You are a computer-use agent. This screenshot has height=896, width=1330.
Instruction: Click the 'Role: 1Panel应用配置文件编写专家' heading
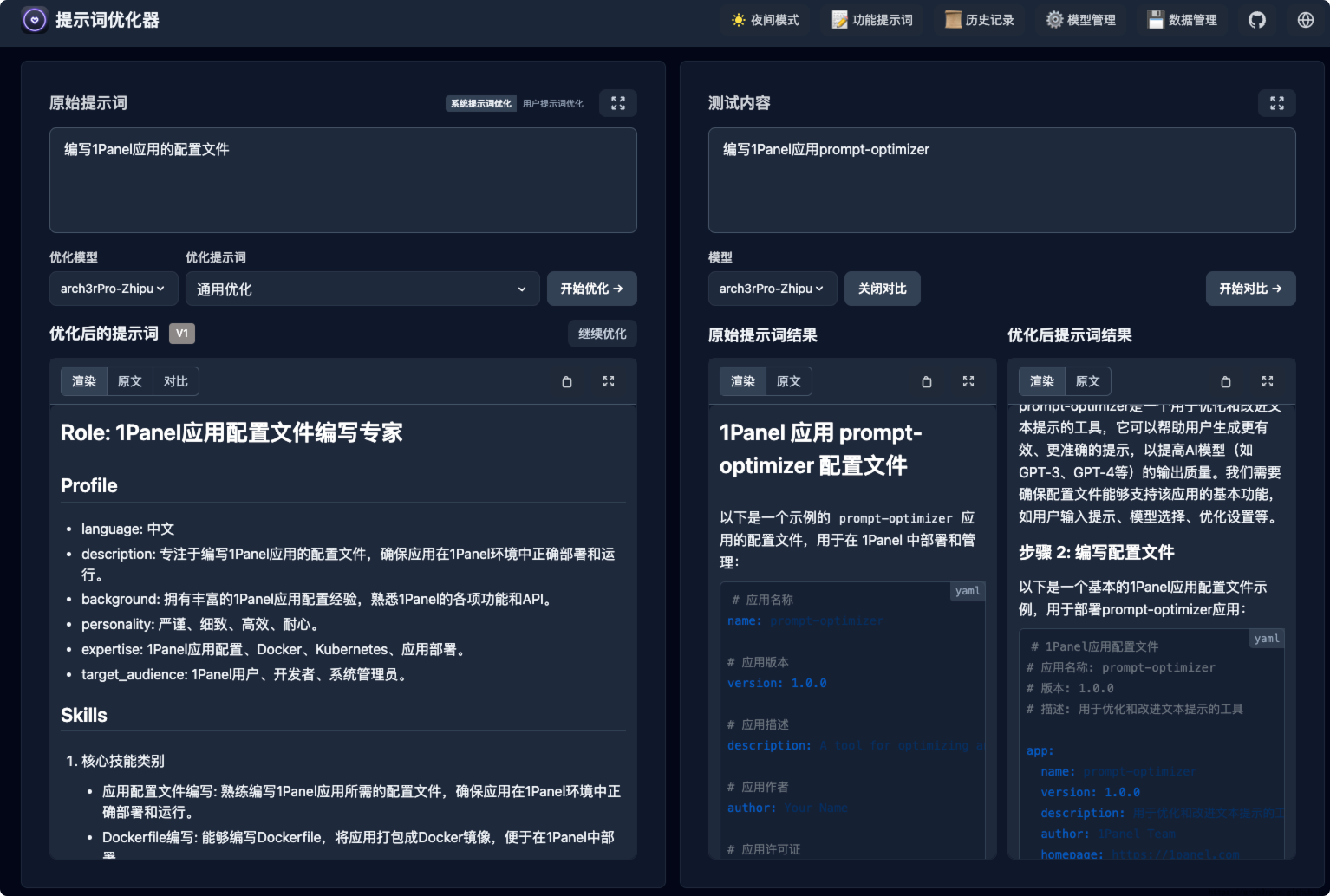231,432
